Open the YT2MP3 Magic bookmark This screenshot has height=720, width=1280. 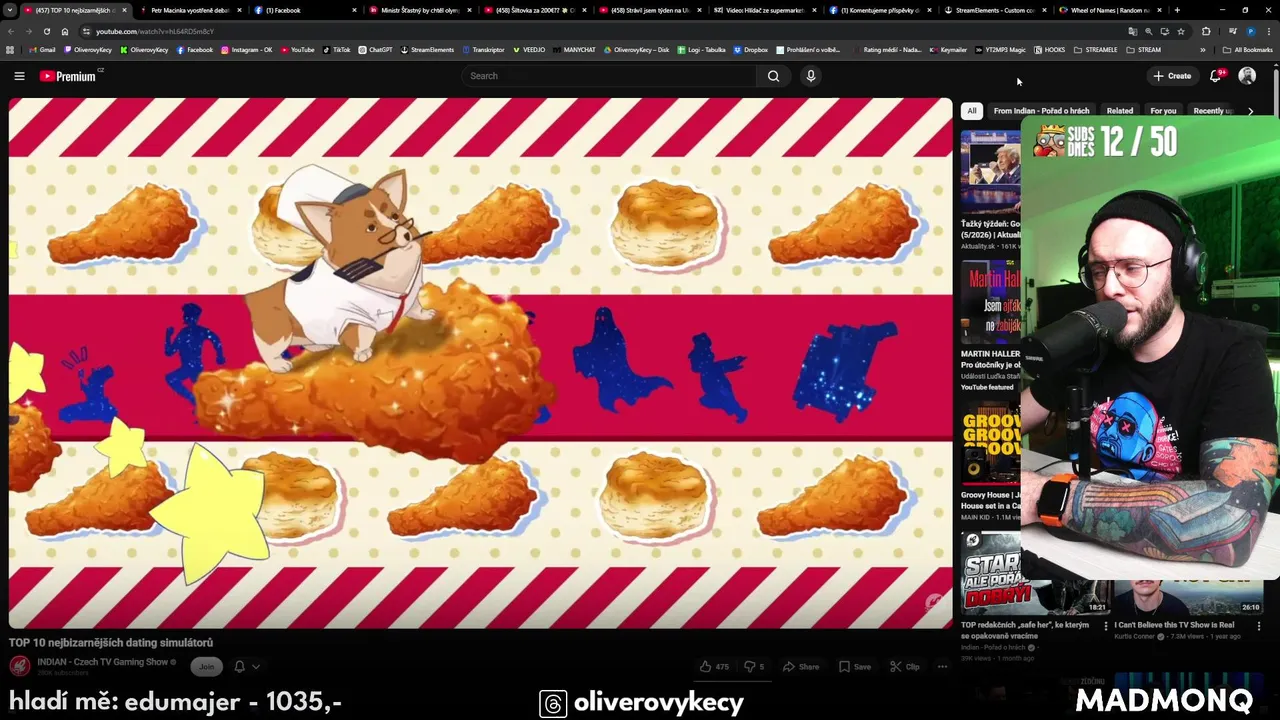1000,49
